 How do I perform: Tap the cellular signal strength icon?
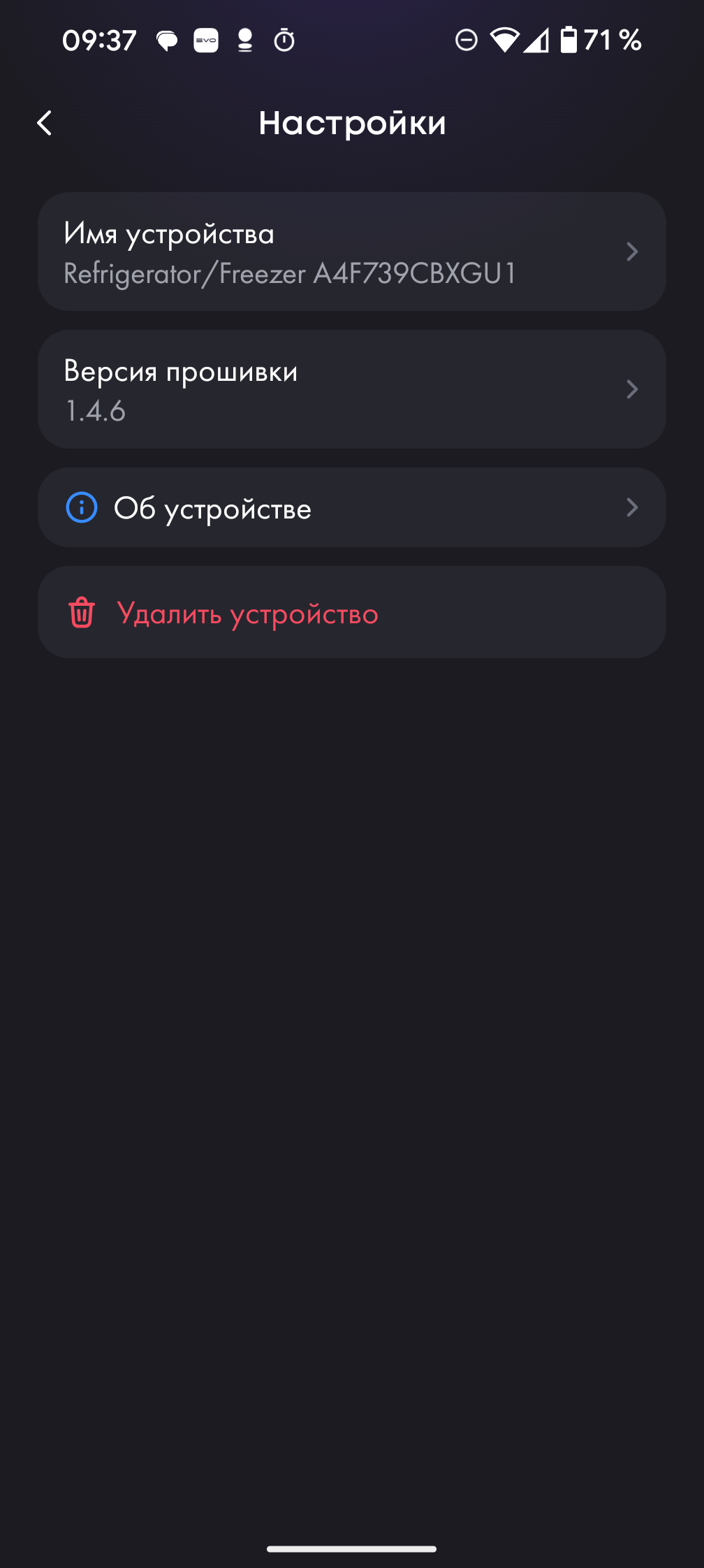(x=536, y=41)
